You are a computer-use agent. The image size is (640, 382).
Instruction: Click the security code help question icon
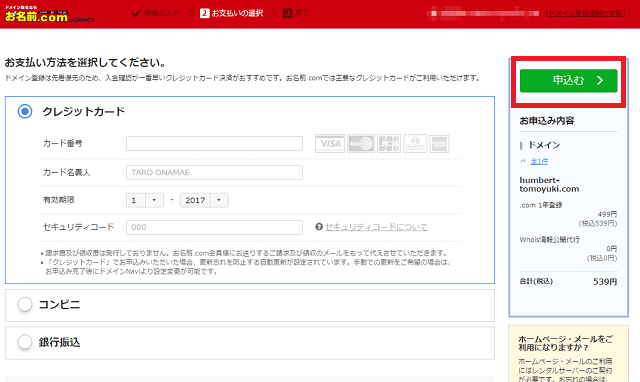319,227
